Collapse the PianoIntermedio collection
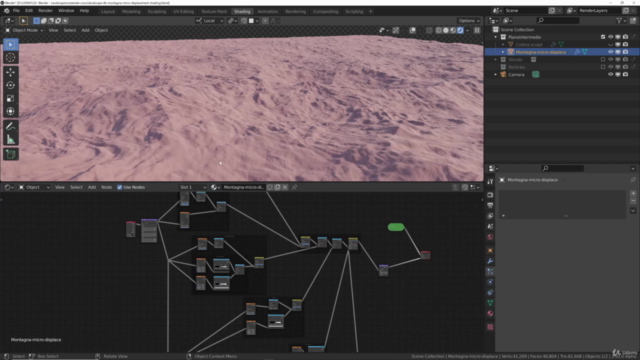 tap(496, 37)
